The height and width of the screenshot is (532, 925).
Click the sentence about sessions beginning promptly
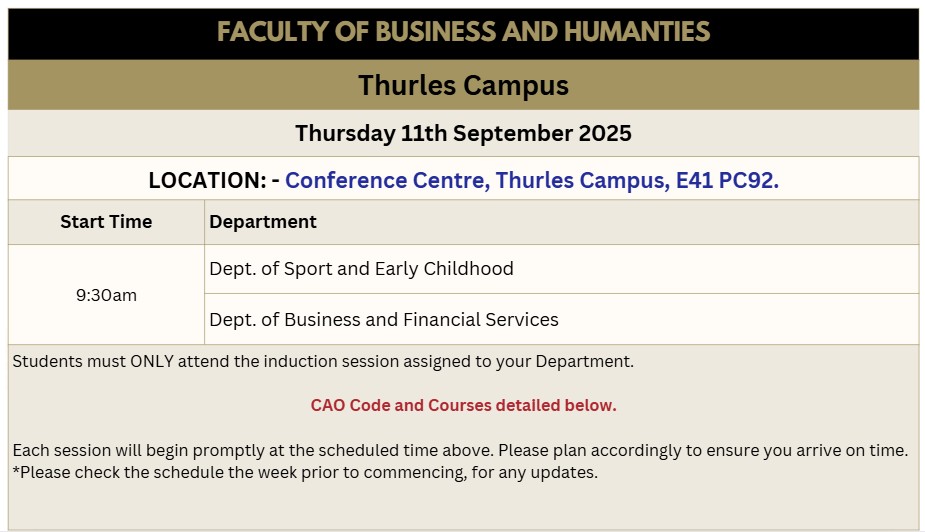460,450
